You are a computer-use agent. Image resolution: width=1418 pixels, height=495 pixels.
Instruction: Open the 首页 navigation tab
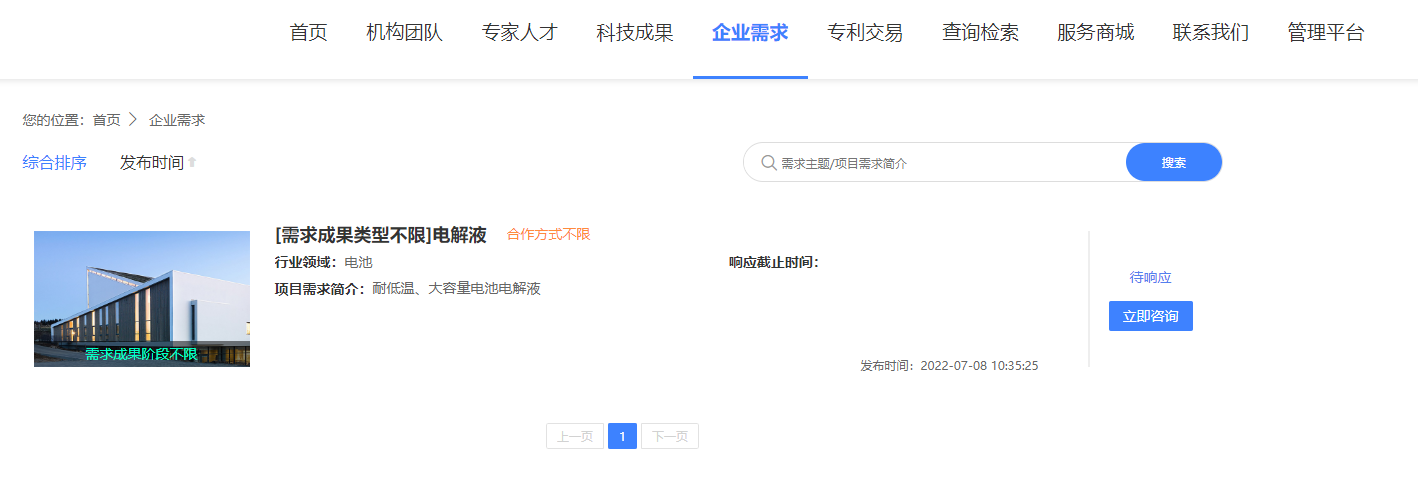click(308, 33)
